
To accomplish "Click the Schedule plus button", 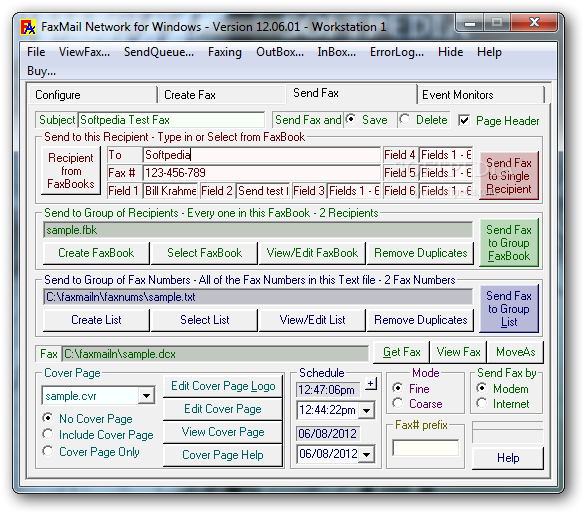I will 370,384.
